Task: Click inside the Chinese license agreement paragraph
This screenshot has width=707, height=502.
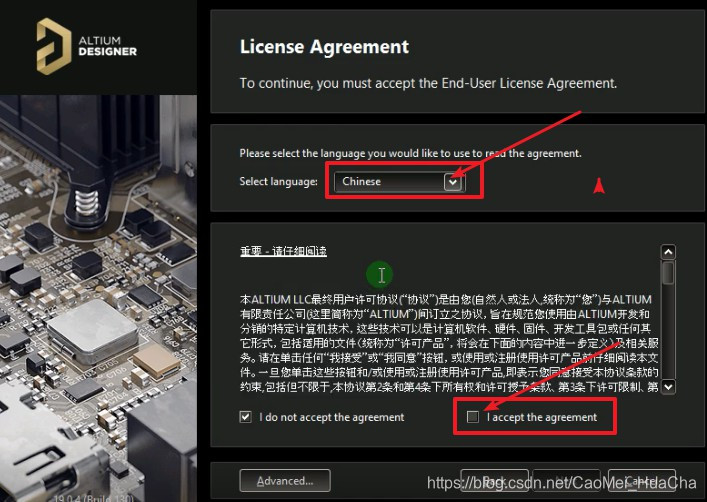Action: pos(449,343)
